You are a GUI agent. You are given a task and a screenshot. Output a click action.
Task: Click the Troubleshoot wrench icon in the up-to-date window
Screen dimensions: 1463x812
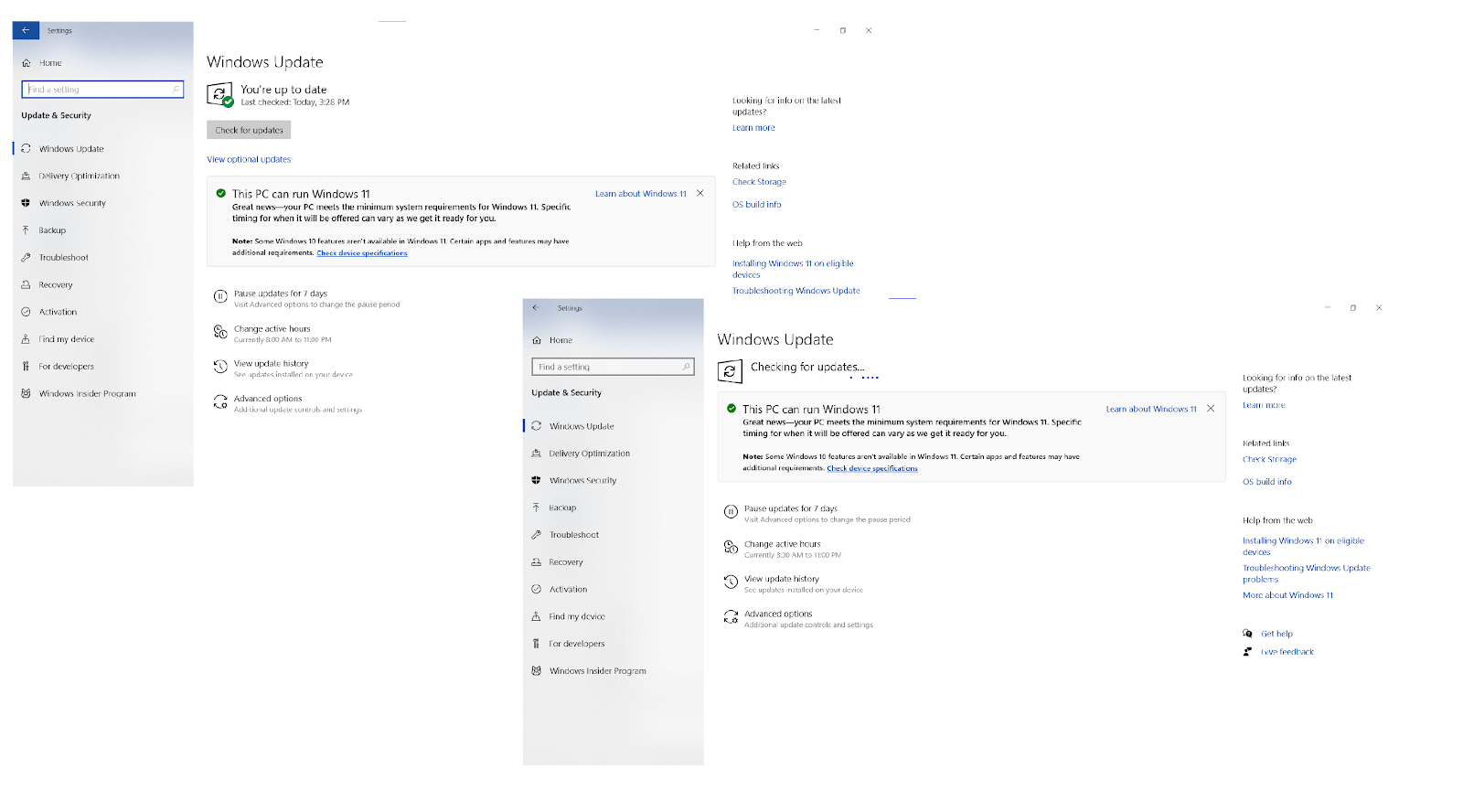[x=26, y=258]
